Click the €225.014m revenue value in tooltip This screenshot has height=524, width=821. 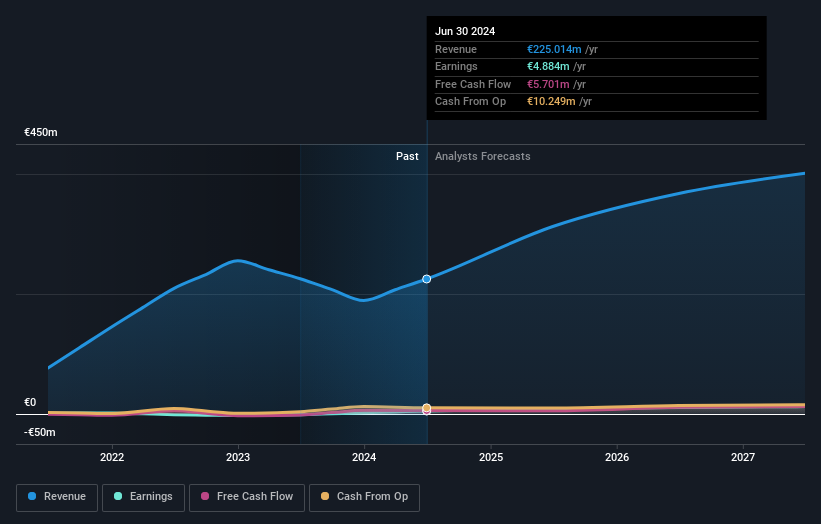[x=554, y=49]
